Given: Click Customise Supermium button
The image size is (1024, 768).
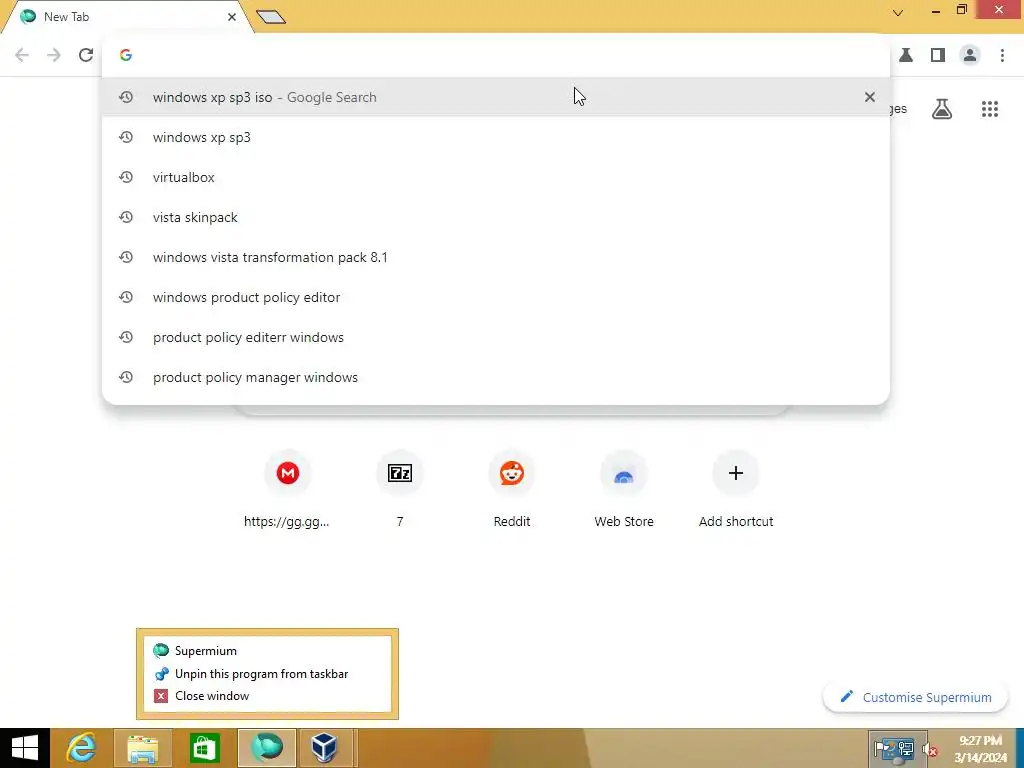Looking at the screenshot, I should tap(916, 697).
